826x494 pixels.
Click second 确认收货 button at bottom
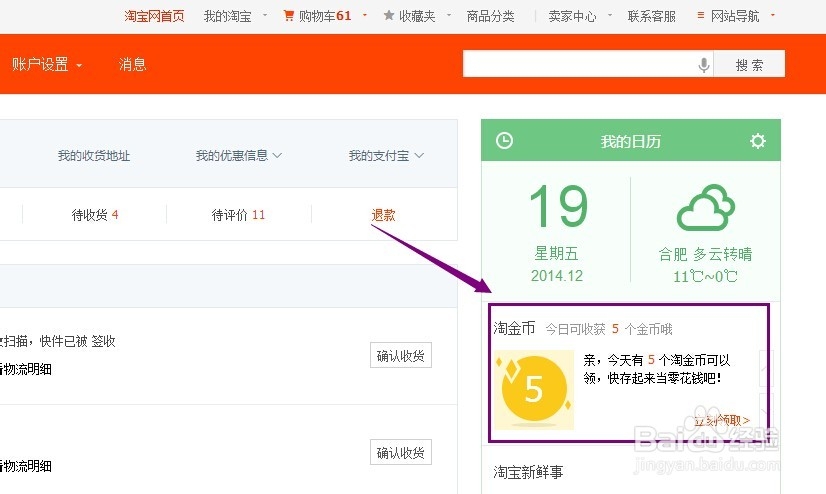click(x=401, y=452)
